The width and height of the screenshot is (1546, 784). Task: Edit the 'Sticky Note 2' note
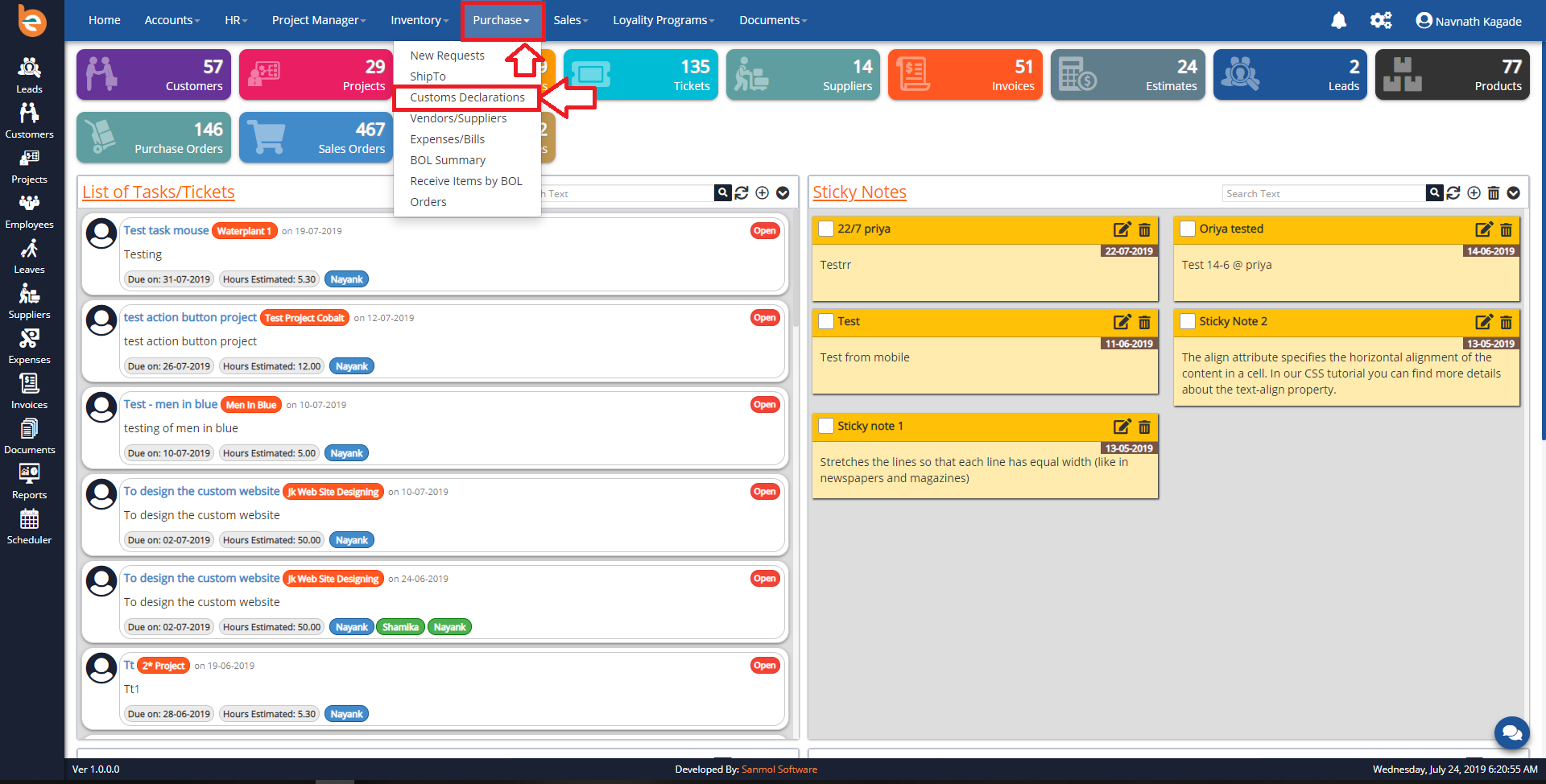point(1483,322)
